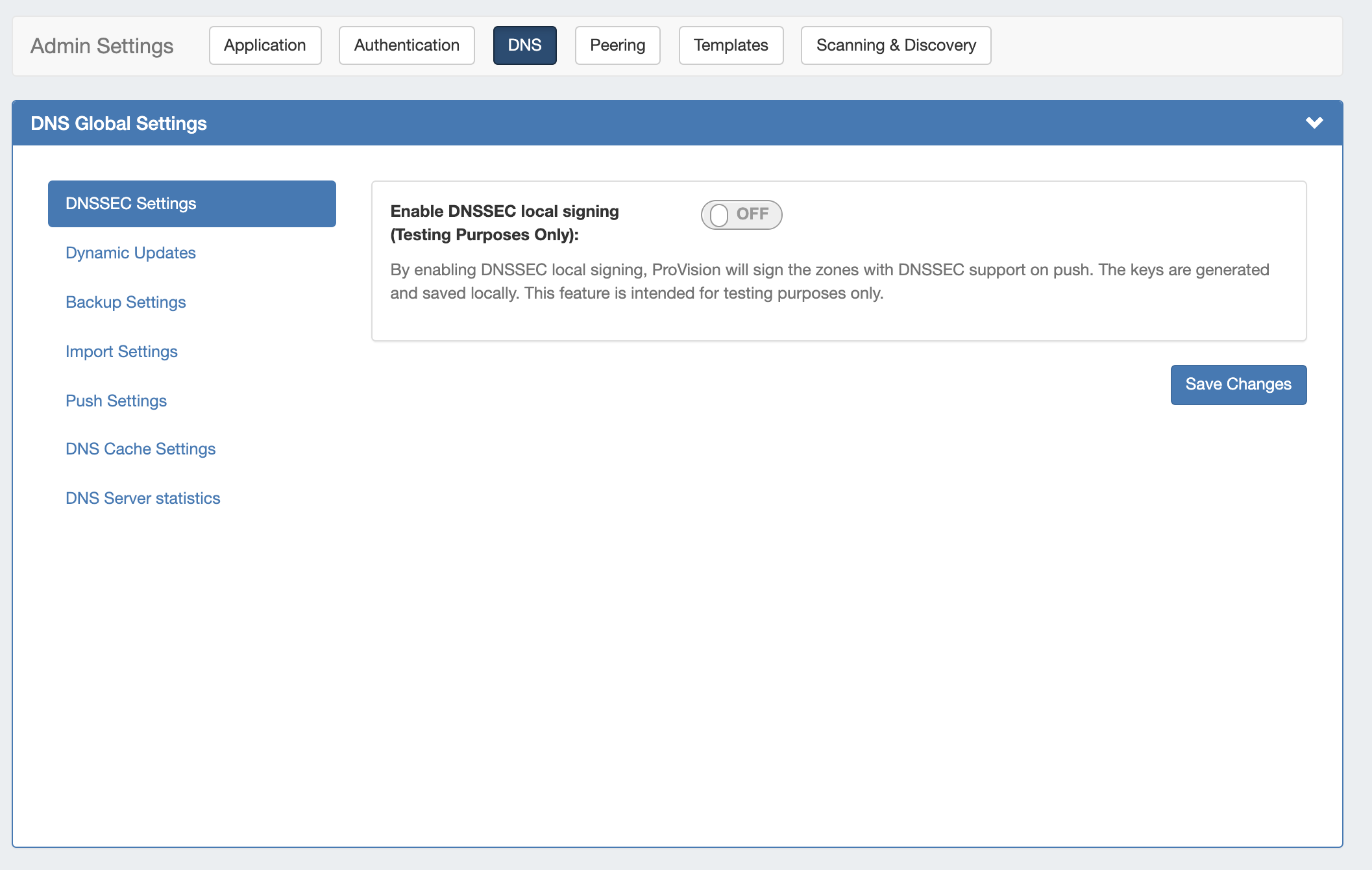Image resolution: width=1372 pixels, height=870 pixels.
Task: Toggle Enable DNSSEC local signing switch
Action: coord(741,215)
